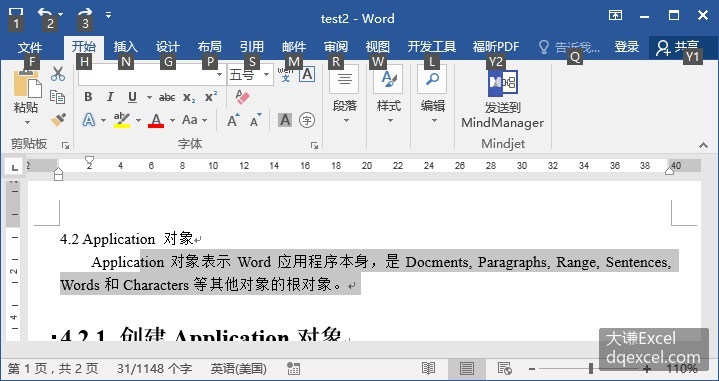
Task: Click the Phonetic Guide wen icon
Action: tap(285, 74)
